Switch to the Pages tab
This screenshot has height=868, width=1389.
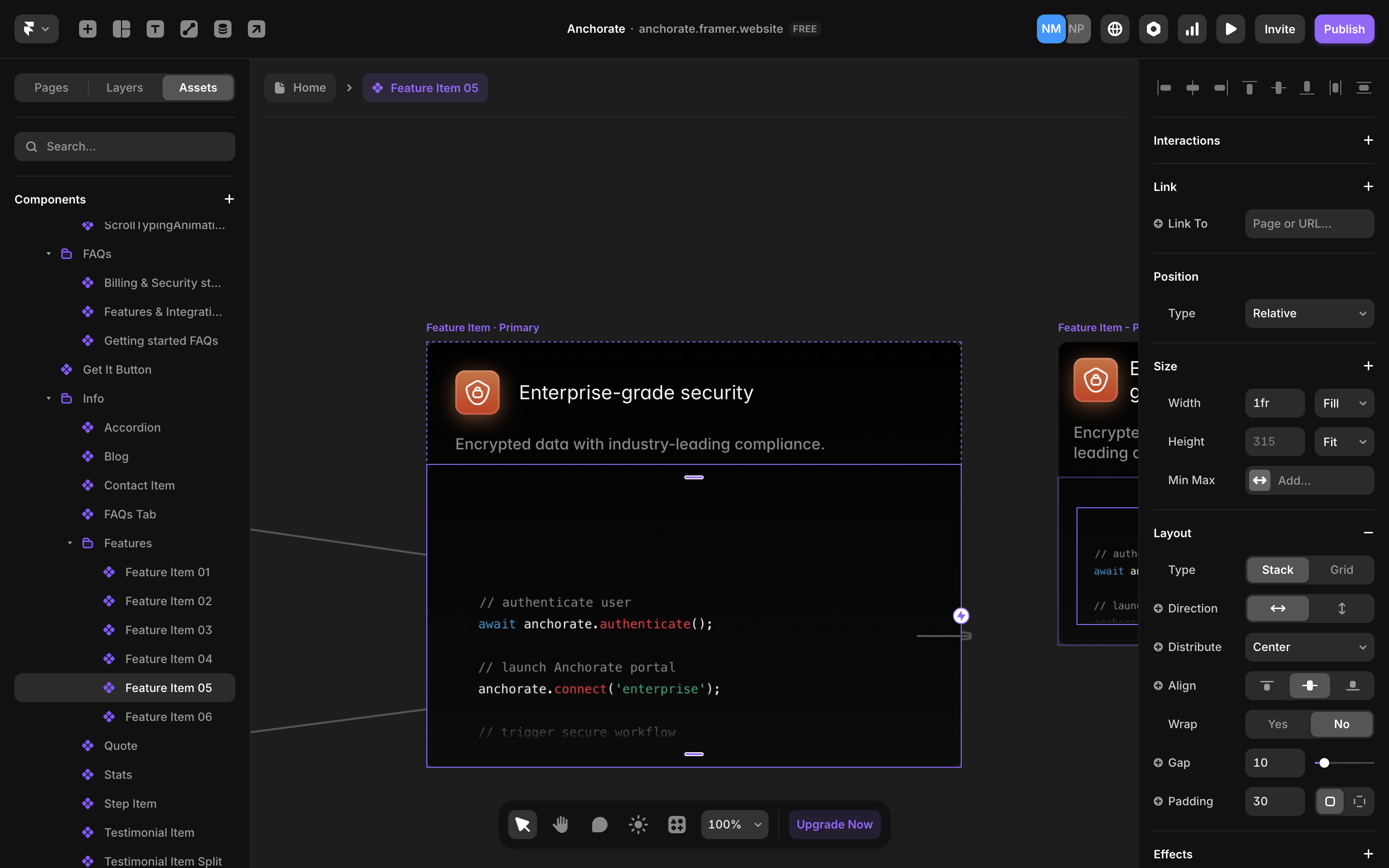pos(51,88)
